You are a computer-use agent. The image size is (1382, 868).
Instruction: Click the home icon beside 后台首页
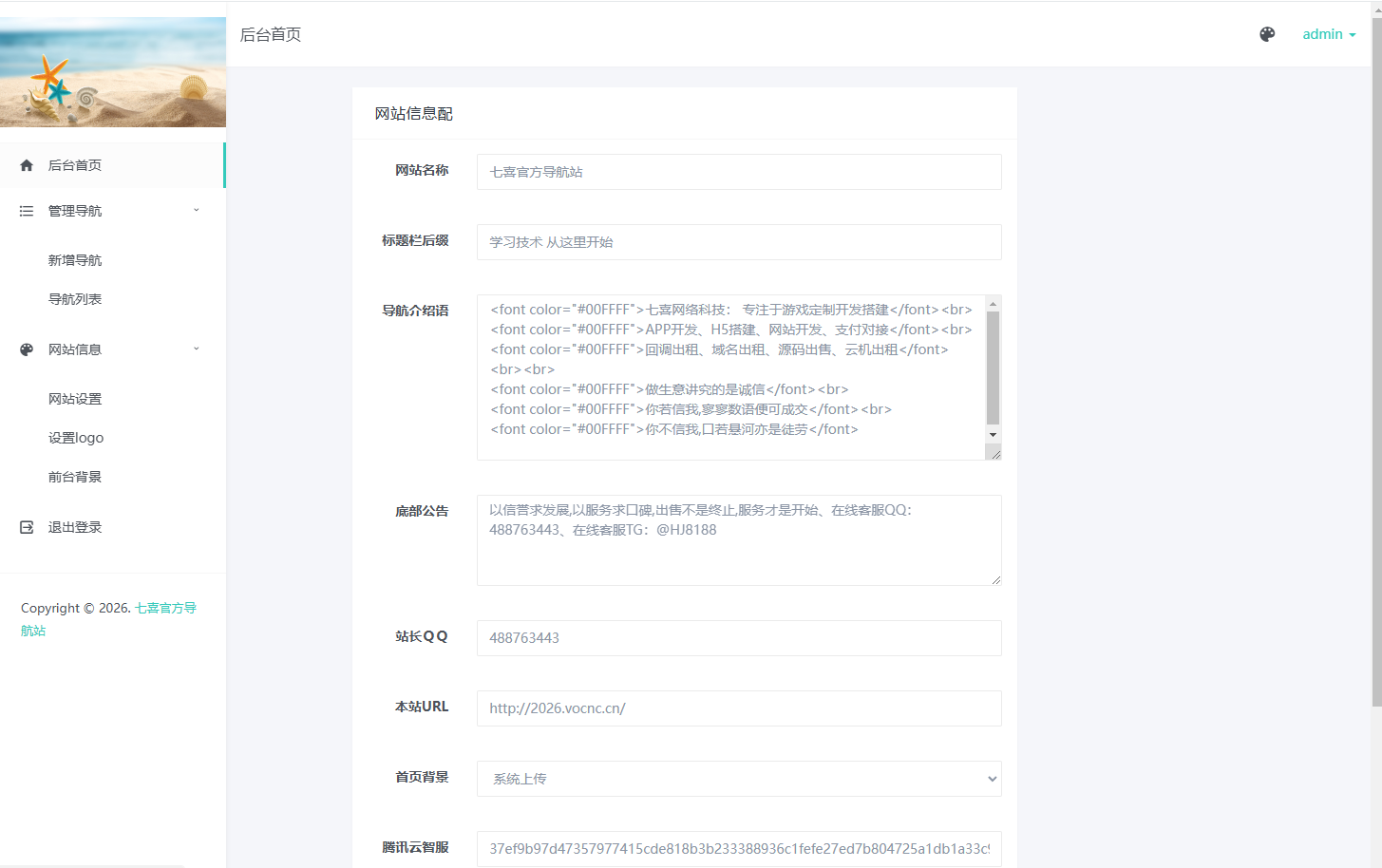coord(26,164)
